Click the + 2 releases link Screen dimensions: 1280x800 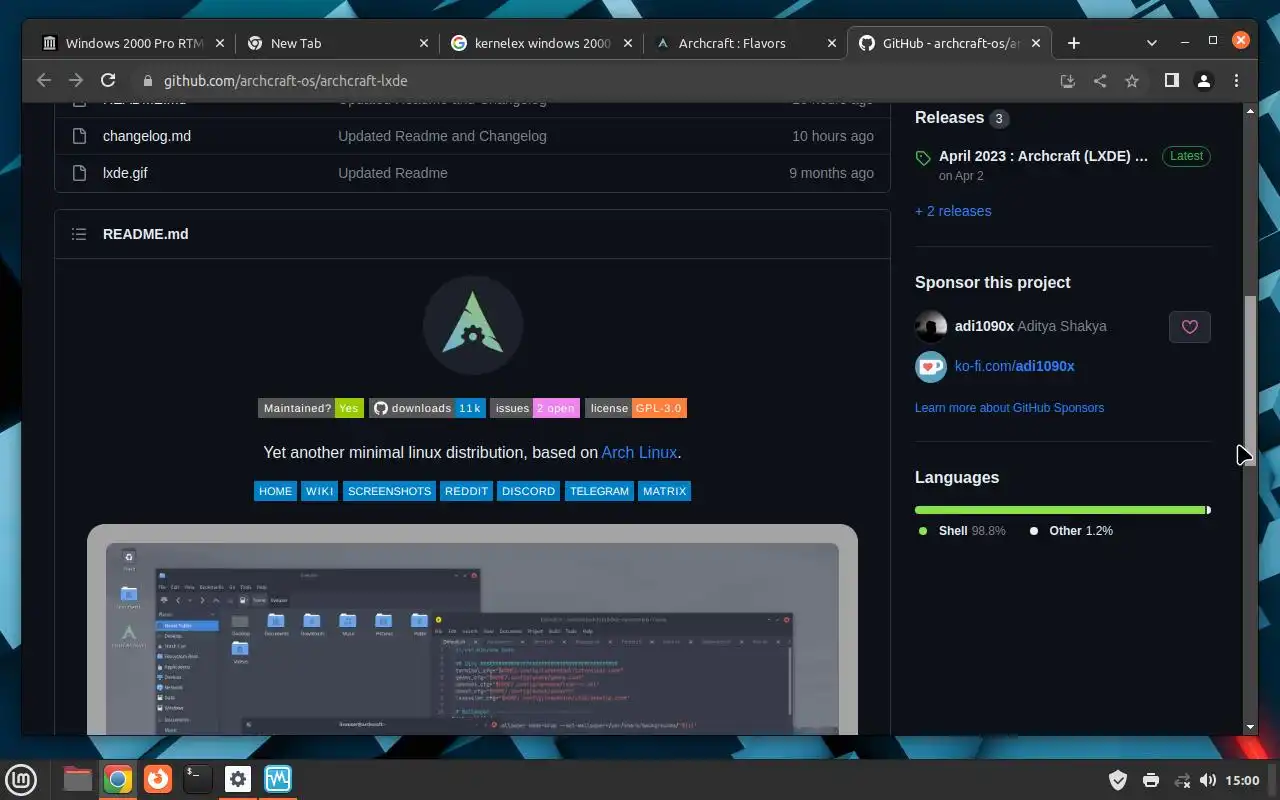point(953,211)
